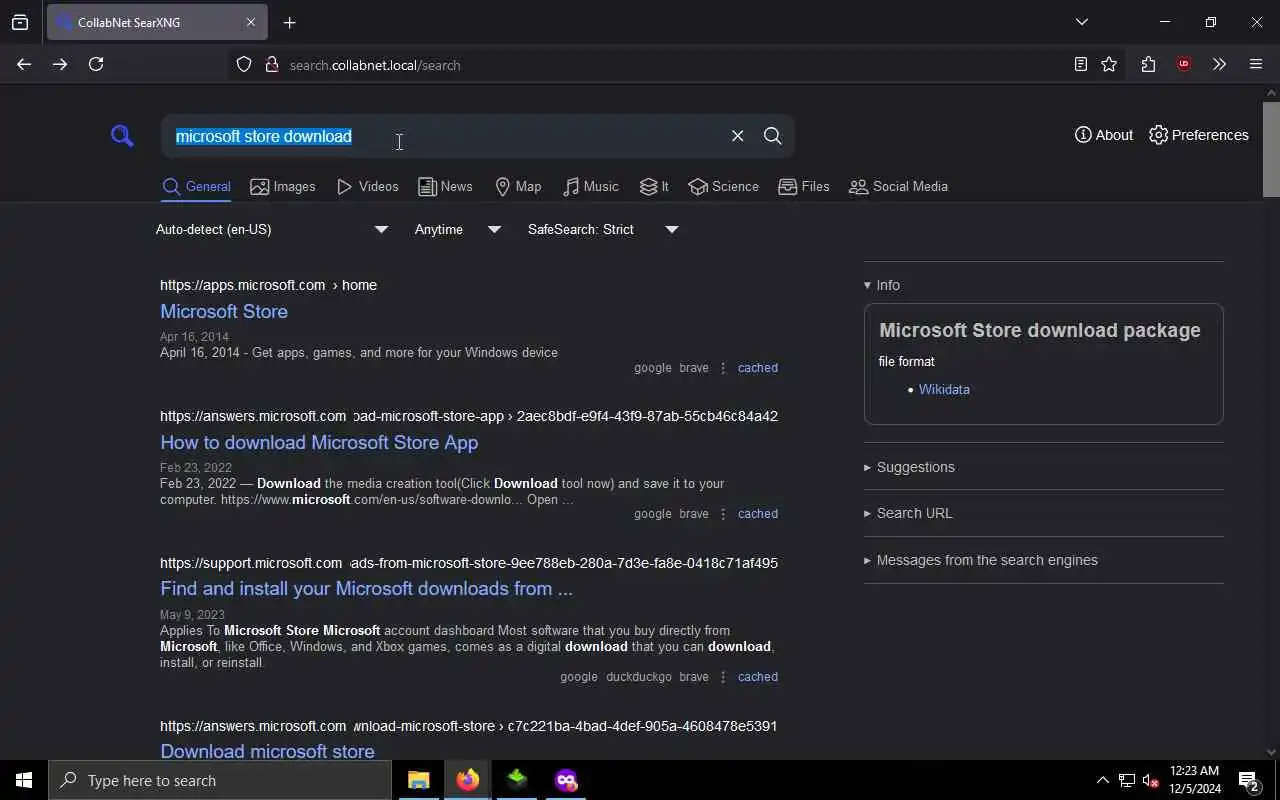Toggle reader view

[1081, 65]
